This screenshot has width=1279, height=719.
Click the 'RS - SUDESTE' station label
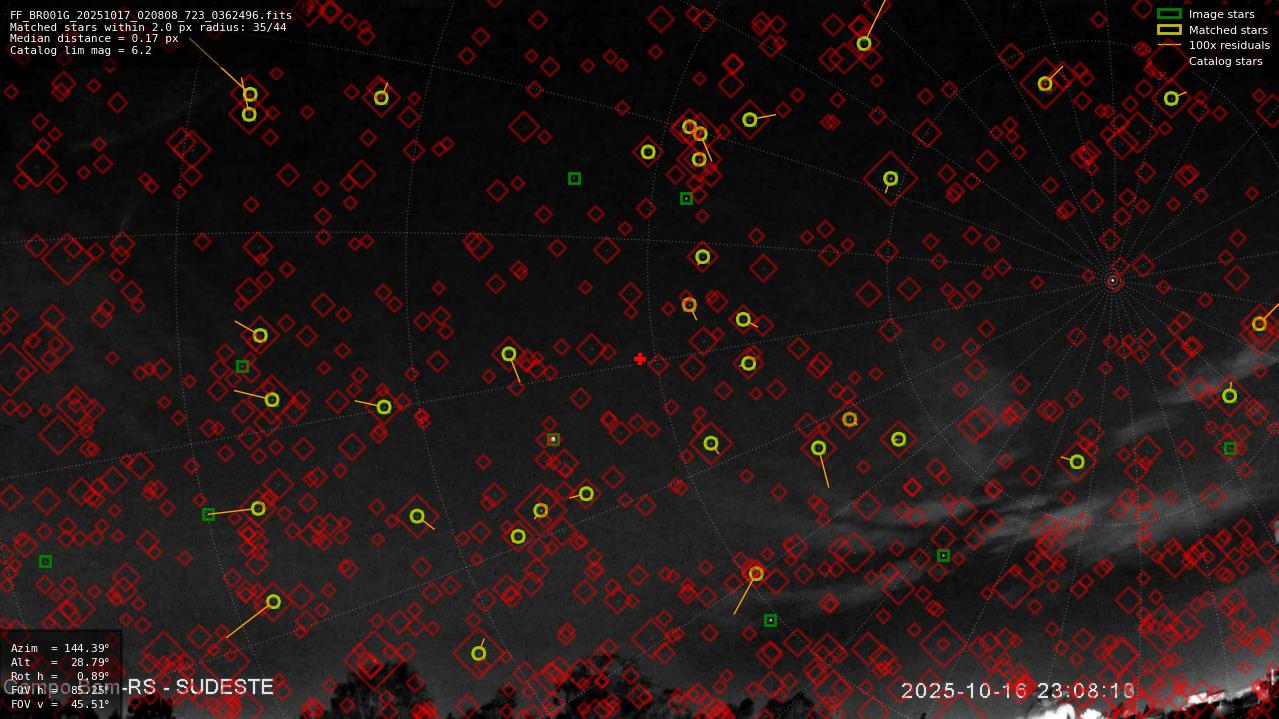pos(200,687)
